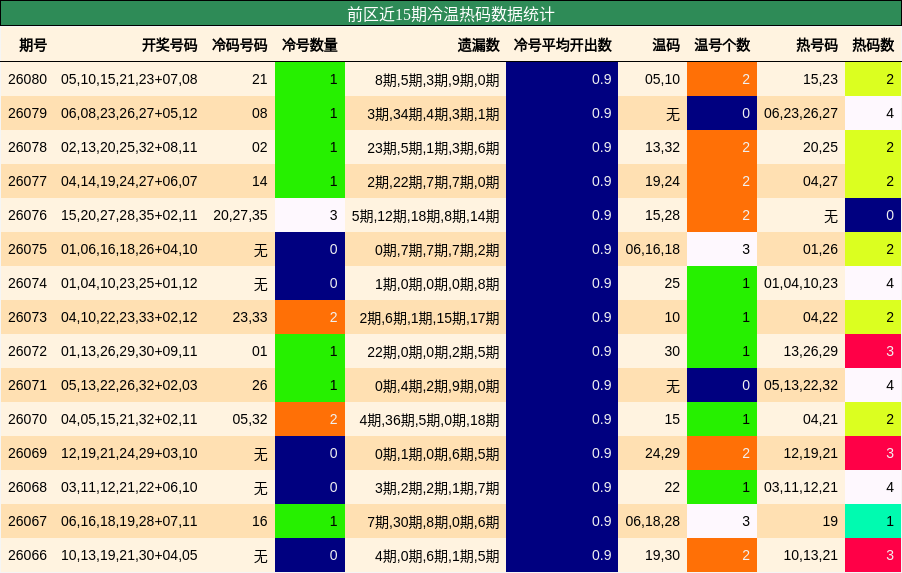Select period number 26069
The height and width of the screenshot is (573, 902).
[28, 453]
